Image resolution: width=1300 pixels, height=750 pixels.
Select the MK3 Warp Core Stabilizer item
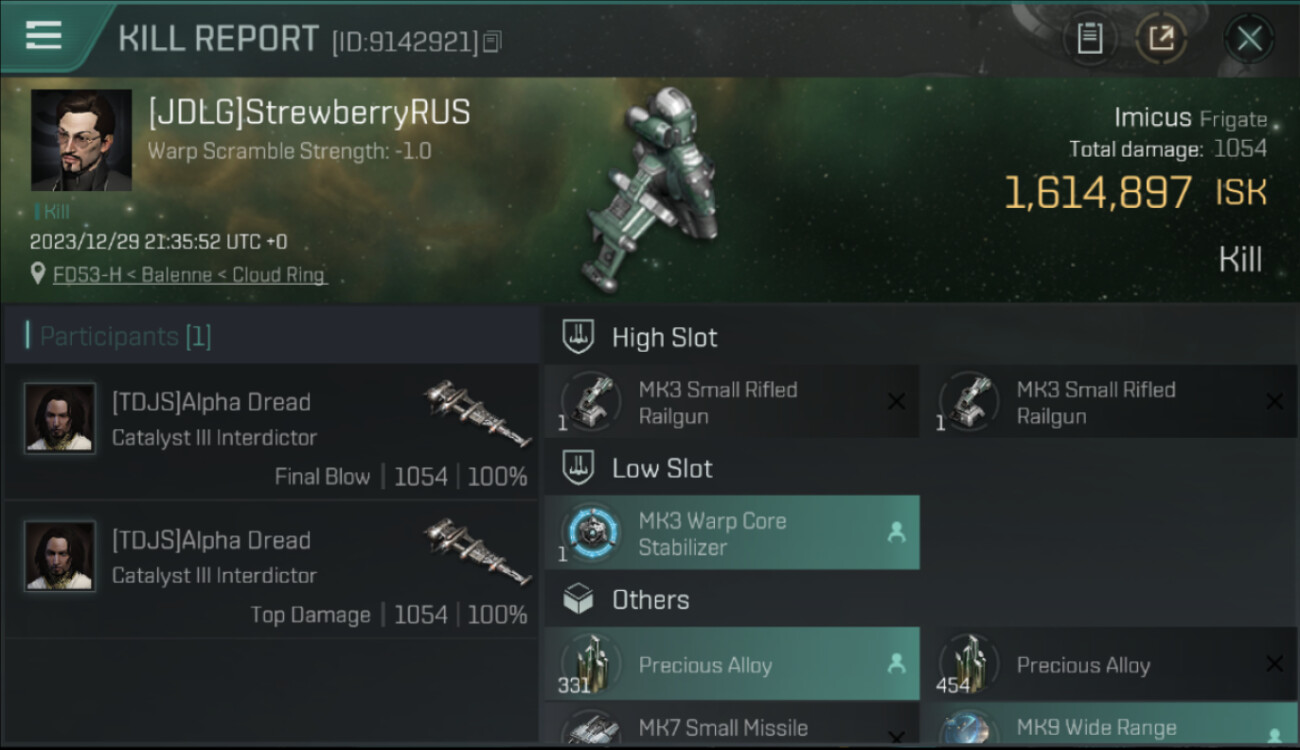pos(732,533)
